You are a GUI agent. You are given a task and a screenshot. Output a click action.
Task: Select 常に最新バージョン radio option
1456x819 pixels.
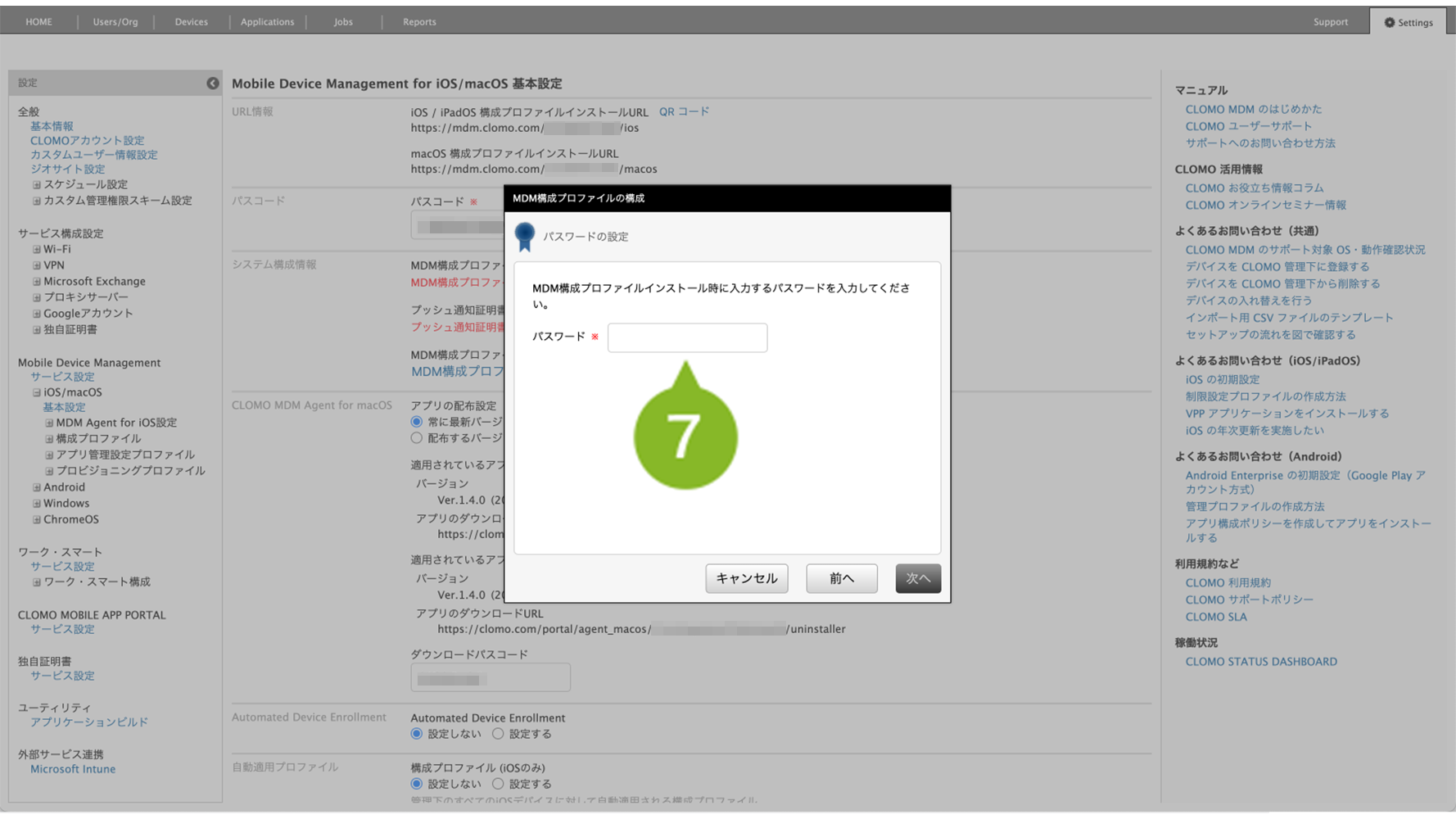coord(417,422)
